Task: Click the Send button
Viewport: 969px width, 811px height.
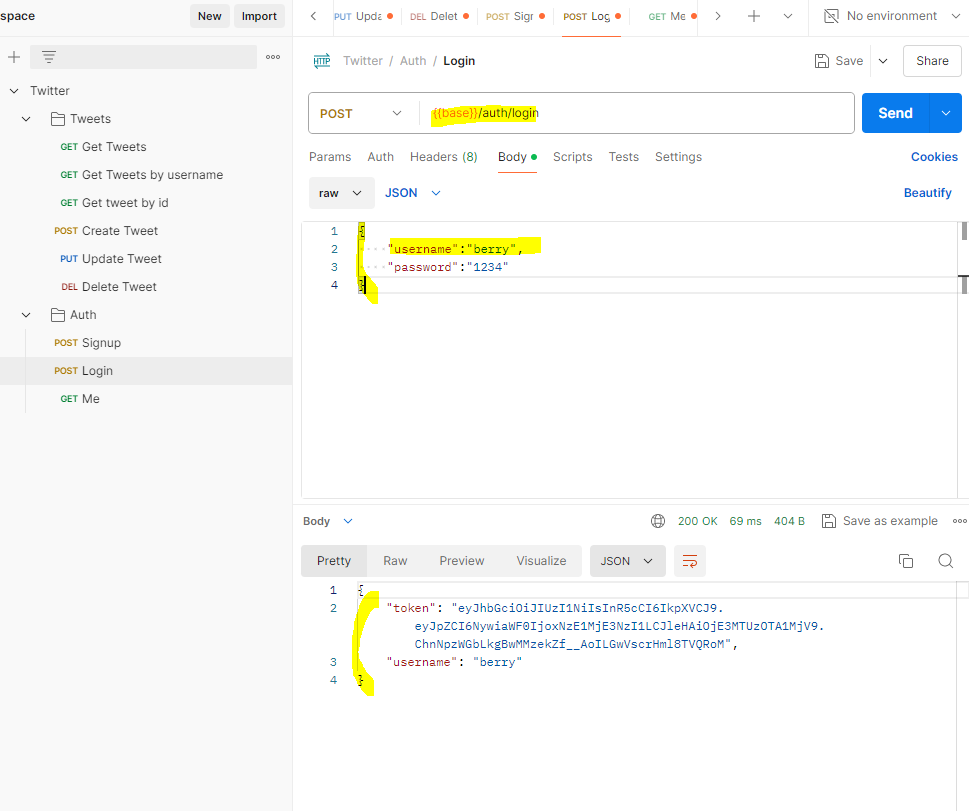Action: 895,113
